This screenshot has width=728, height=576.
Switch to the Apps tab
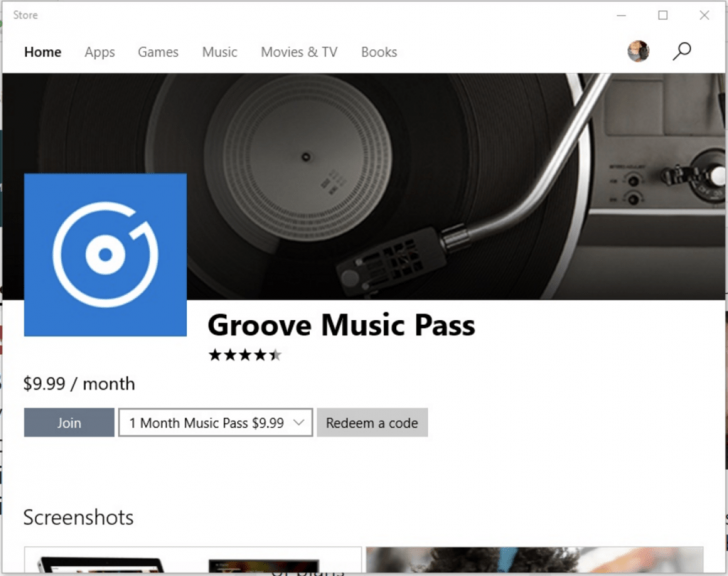(100, 52)
